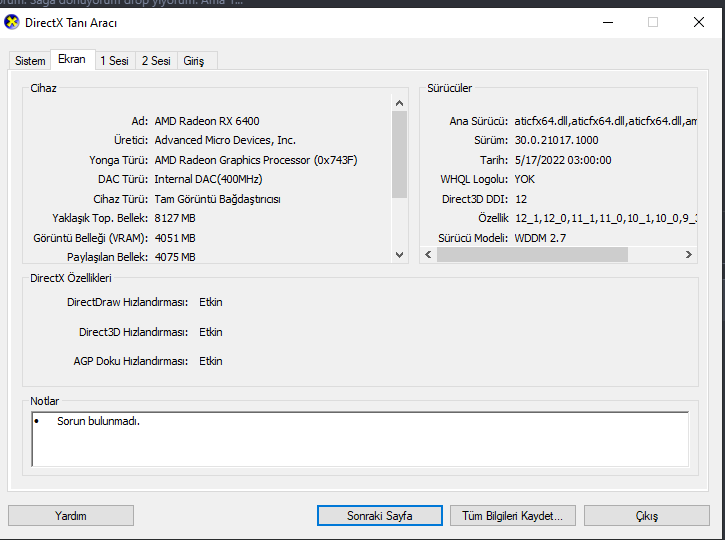Click the DirectX logo icon in title bar
This screenshot has height=540, width=725.
point(12,22)
